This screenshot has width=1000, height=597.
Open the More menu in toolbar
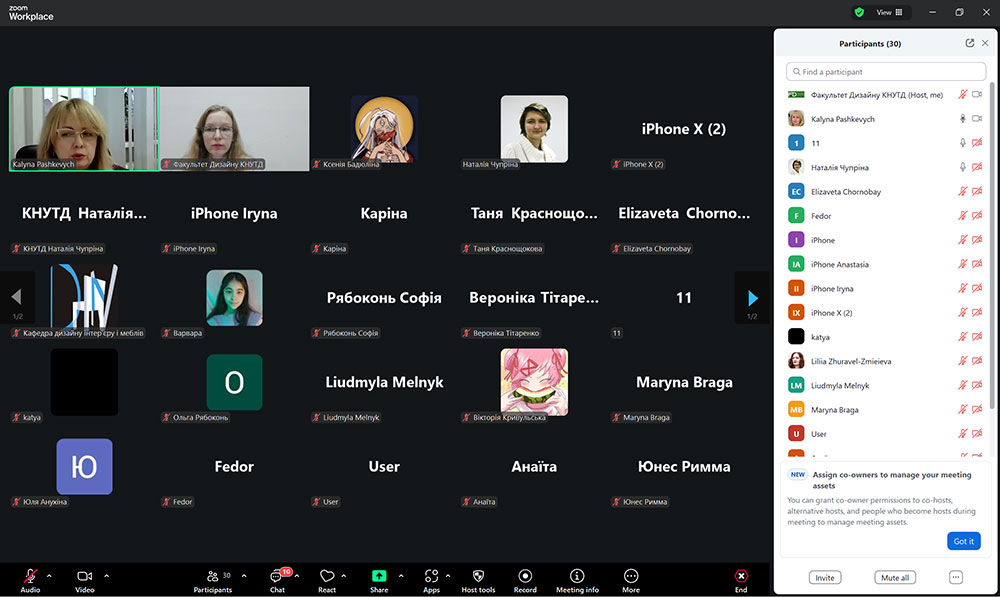(x=630, y=577)
